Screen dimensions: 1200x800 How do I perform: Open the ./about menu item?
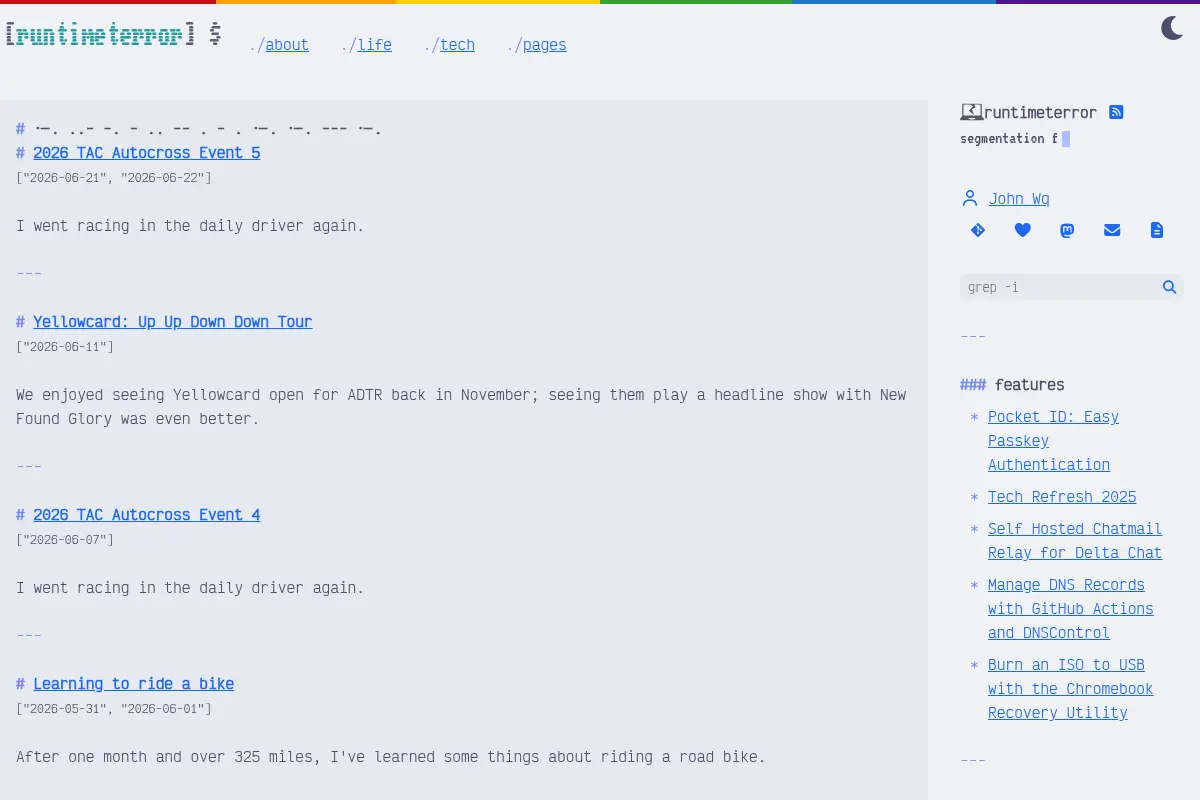coord(279,45)
